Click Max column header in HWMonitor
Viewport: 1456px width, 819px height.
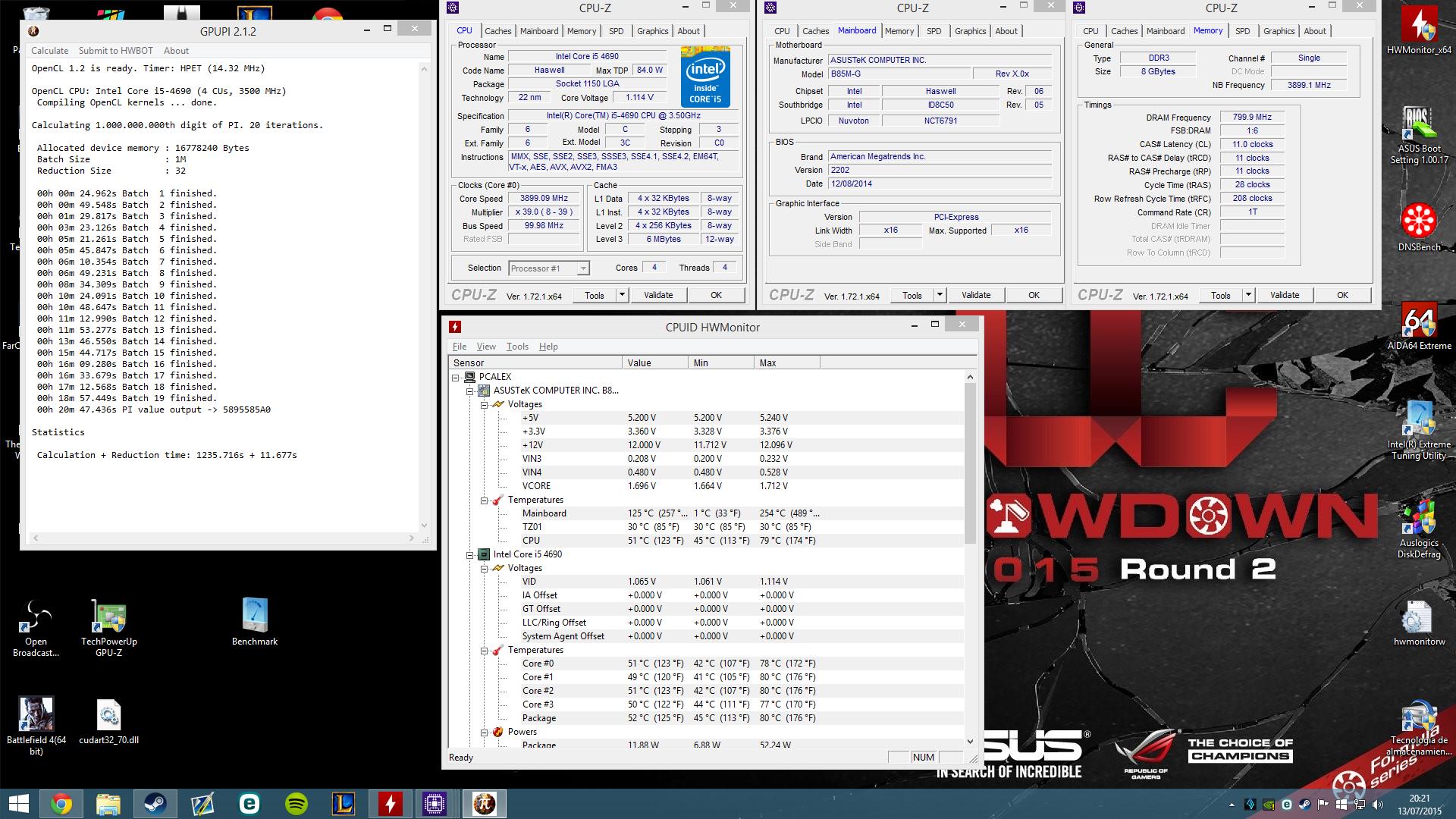787,363
